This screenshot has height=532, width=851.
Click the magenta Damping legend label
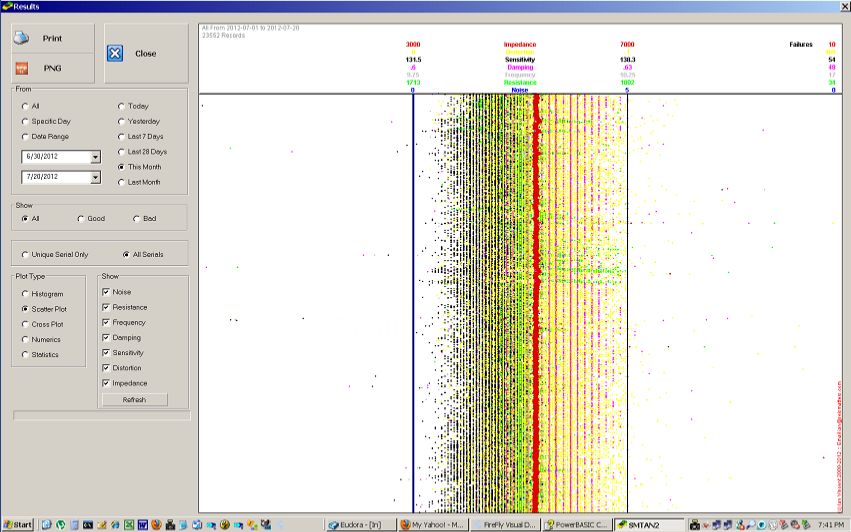(519, 67)
